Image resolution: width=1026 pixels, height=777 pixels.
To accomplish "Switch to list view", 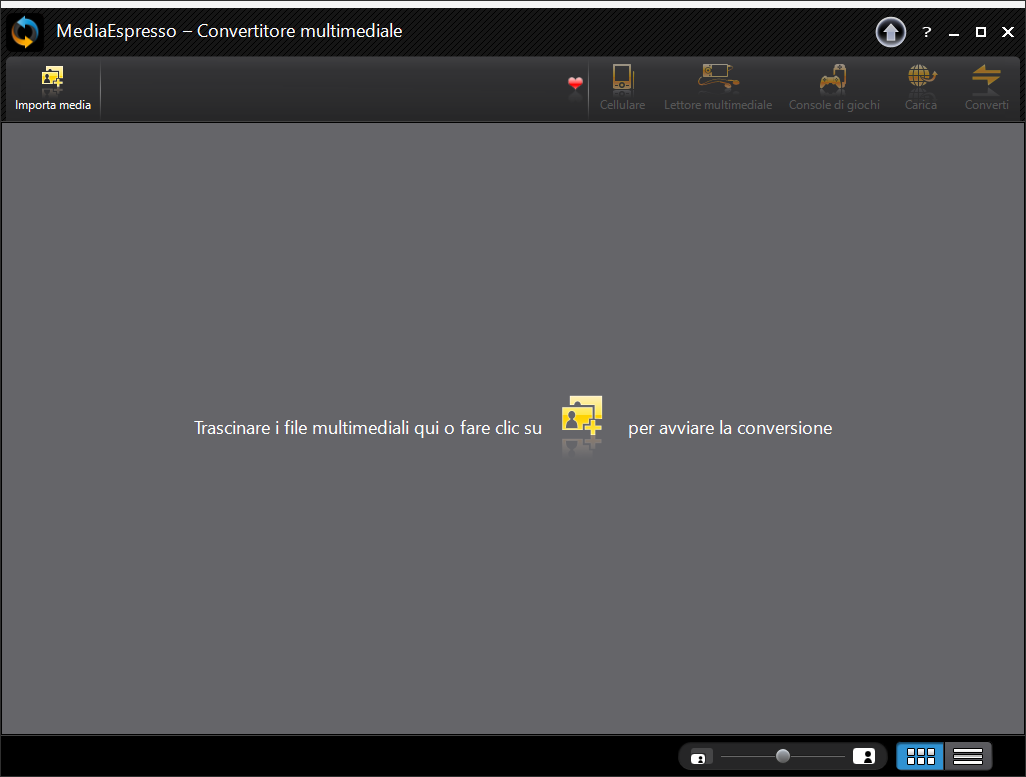I will 968,757.
